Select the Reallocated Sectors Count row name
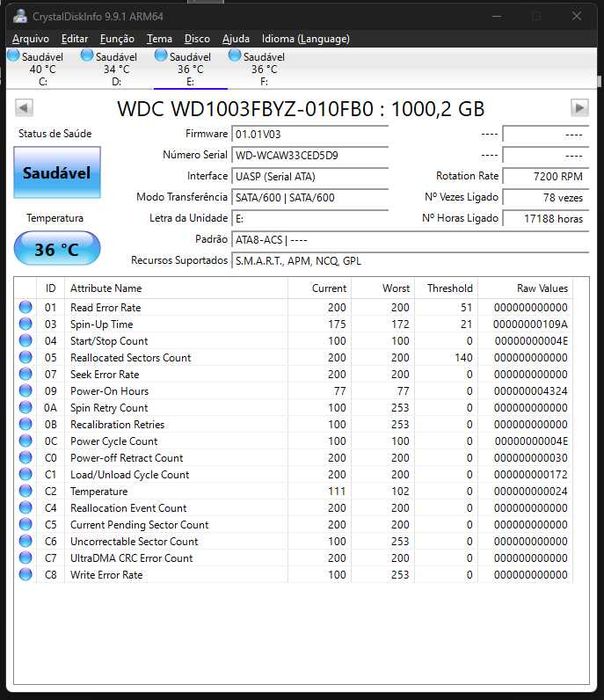The image size is (604, 700). click(x=130, y=358)
